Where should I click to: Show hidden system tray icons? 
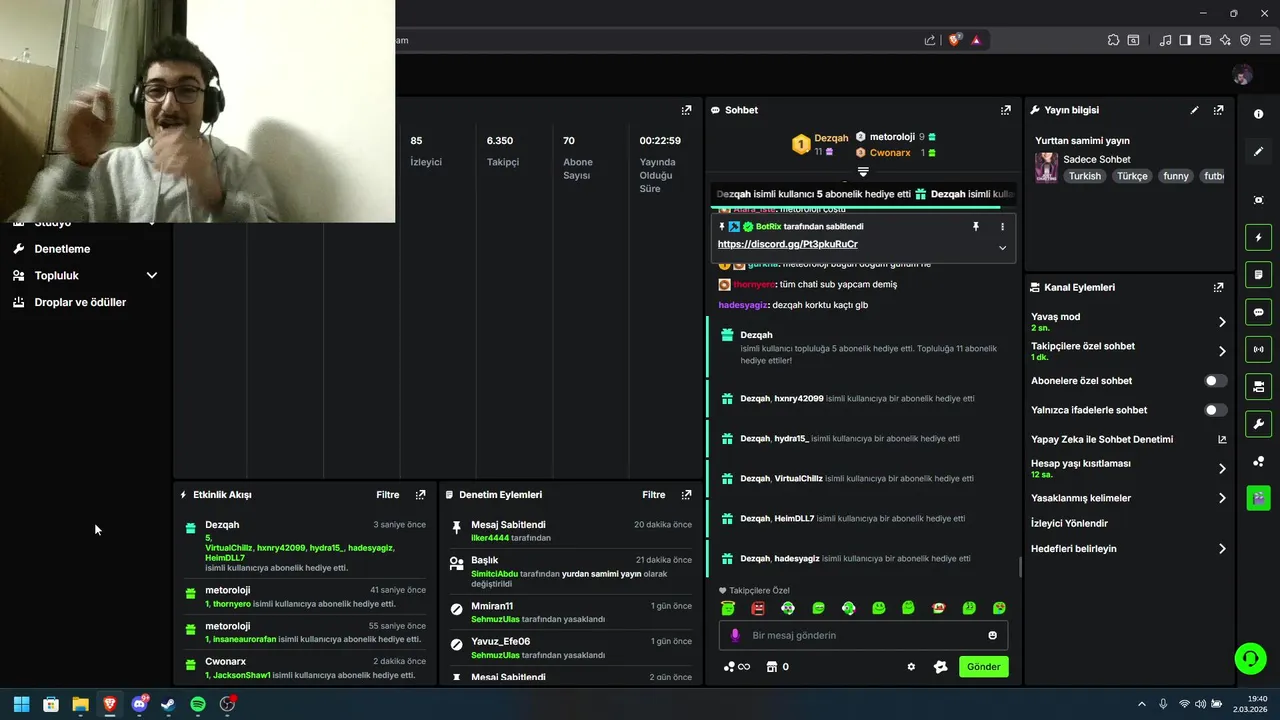point(1142,704)
